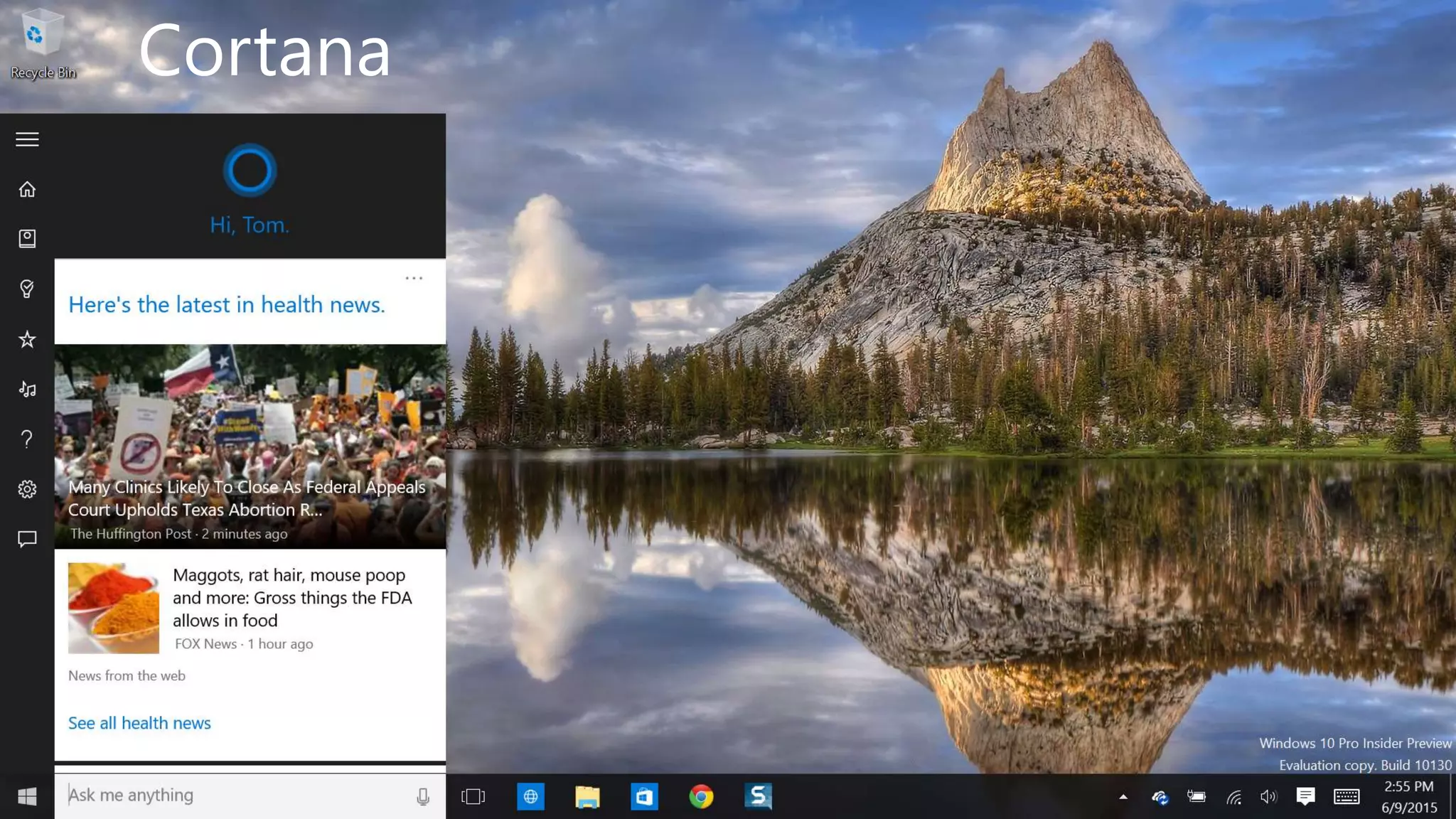Open the Action Center notifications icon
This screenshot has width=1456, height=819.
click(x=1305, y=796)
